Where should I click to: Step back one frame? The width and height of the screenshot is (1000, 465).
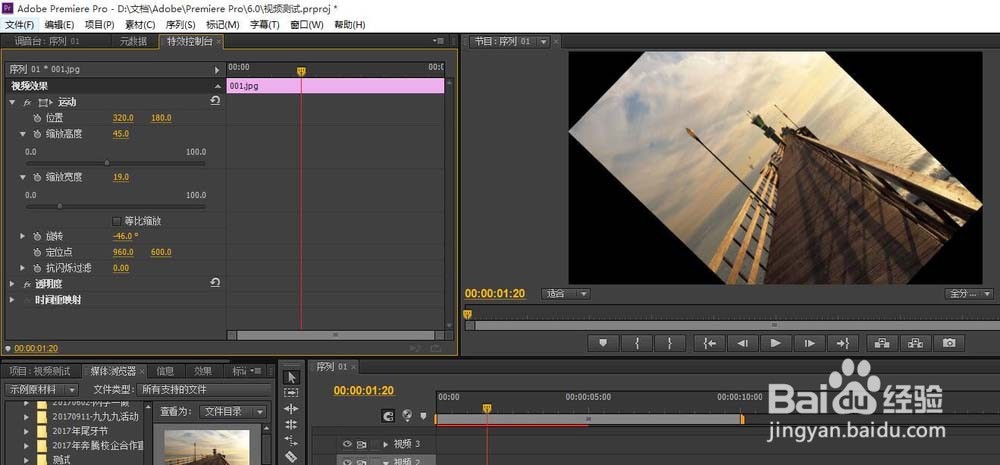742,343
